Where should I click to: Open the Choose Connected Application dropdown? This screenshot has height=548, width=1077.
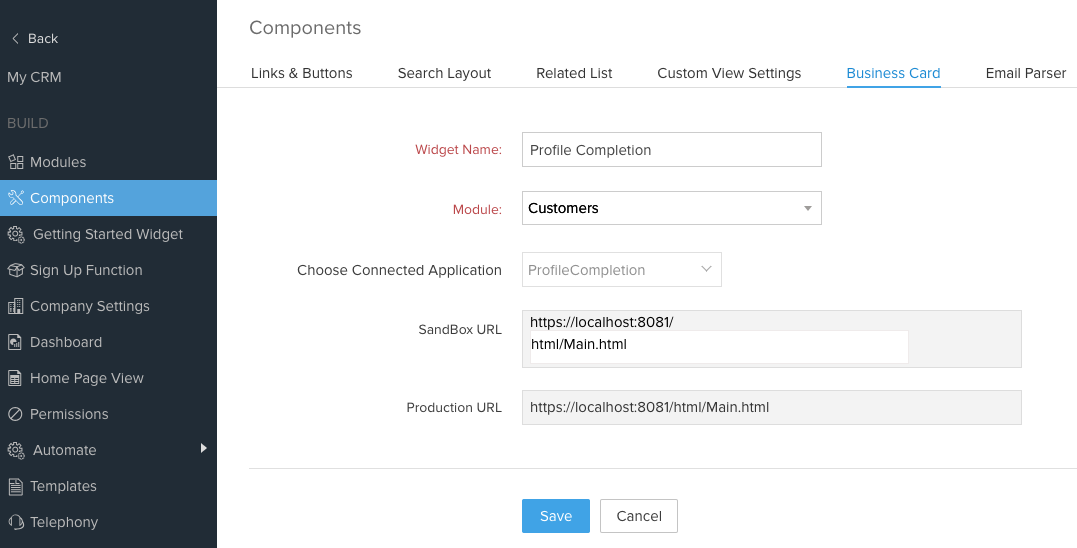(x=621, y=270)
